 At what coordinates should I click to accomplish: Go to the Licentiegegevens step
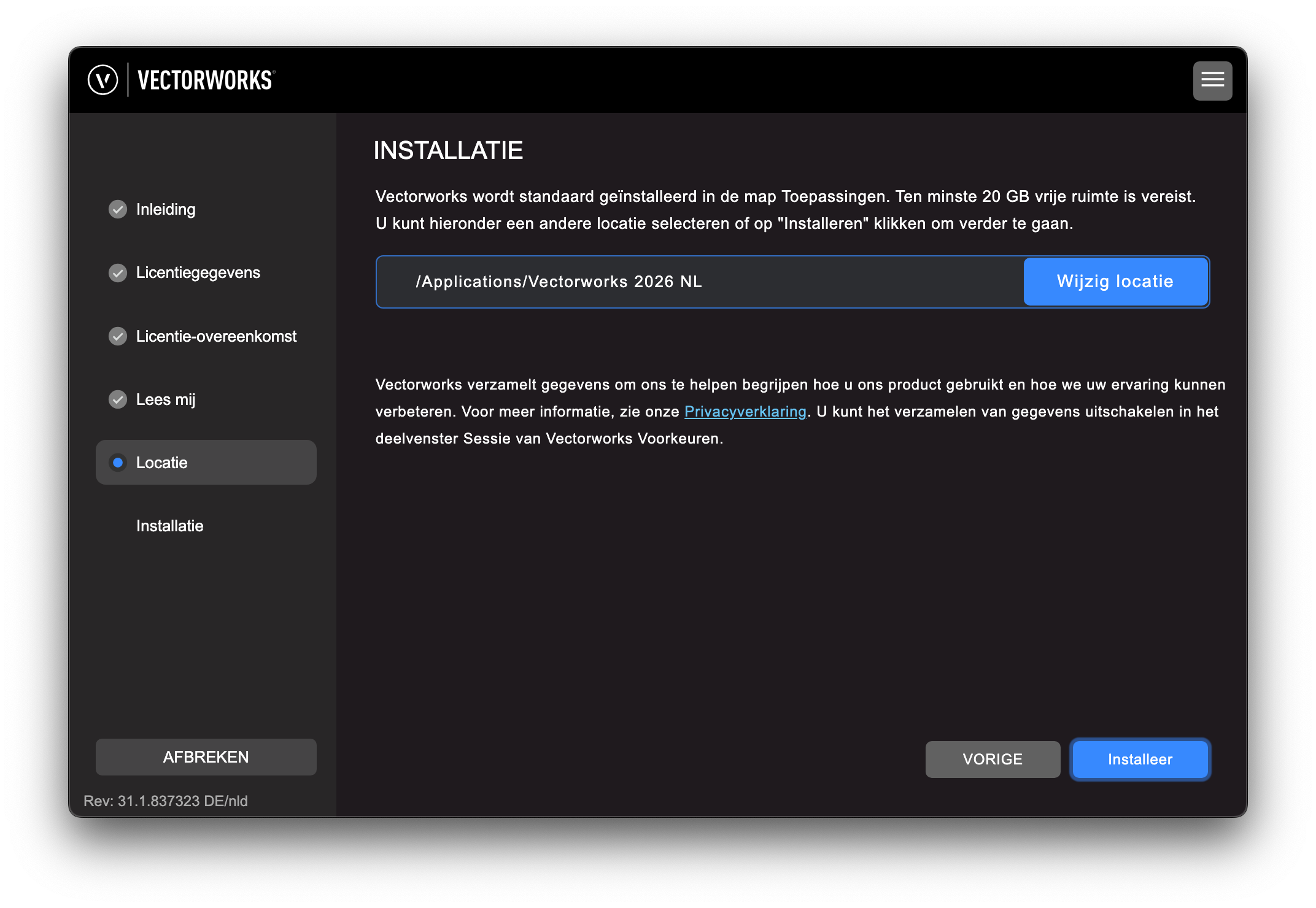click(x=198, y=272)
